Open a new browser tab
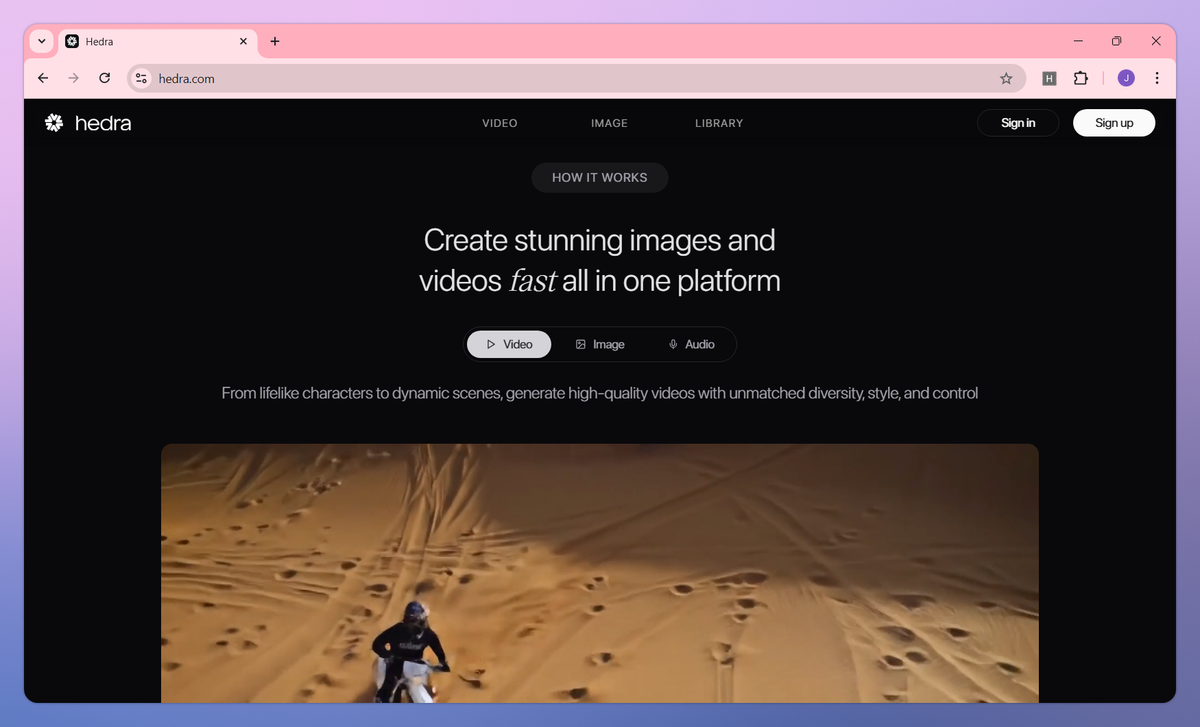 coord(275,41)
